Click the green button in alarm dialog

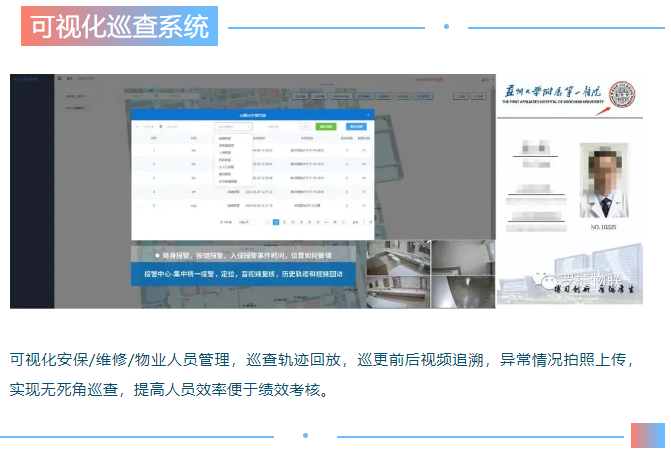pyautogui.click(x=325, y=127)
